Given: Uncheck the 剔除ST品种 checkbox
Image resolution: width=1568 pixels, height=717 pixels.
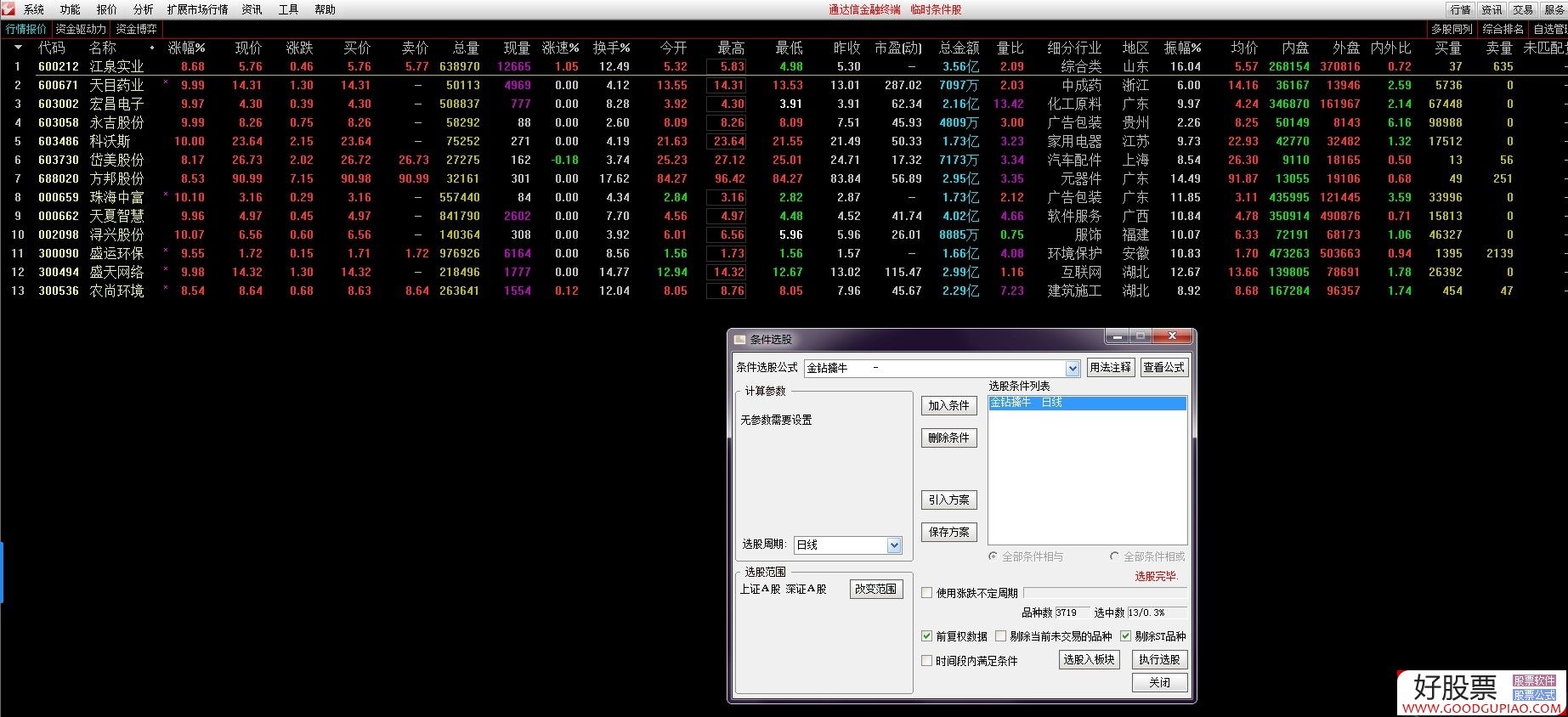Looking at the screenshot, I should pyautogui.click(x=1125, y=636).
